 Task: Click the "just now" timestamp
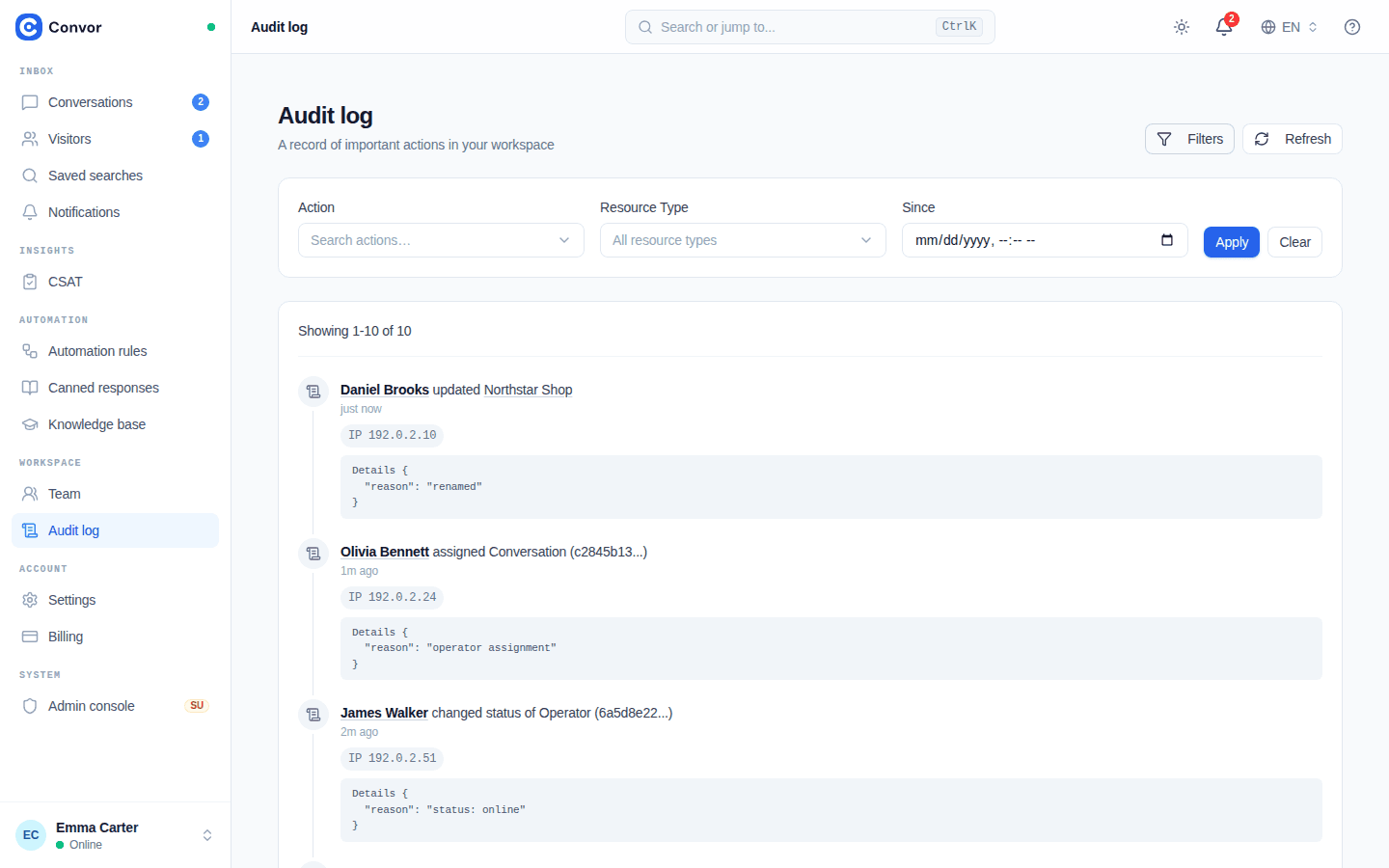tap(361, 409)
